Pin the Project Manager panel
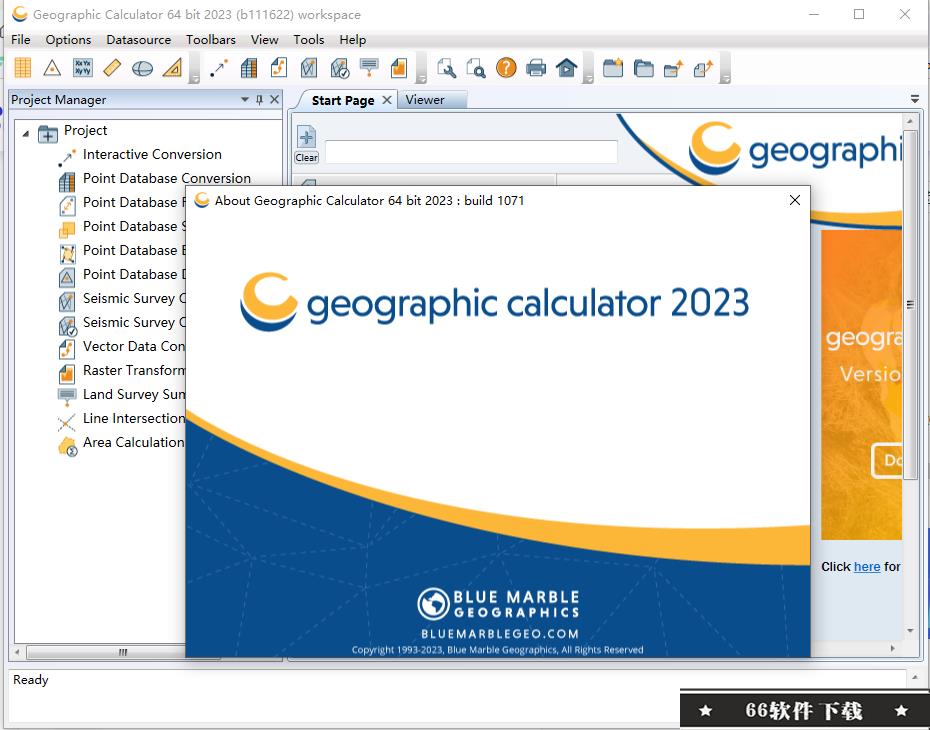 259,100
